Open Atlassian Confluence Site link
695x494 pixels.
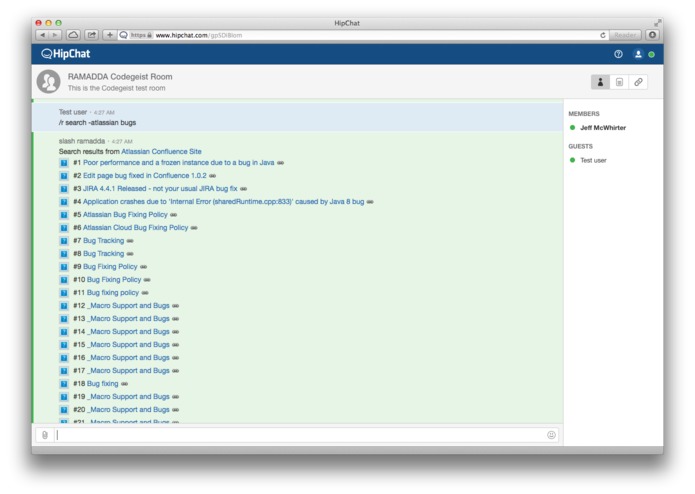161,152
